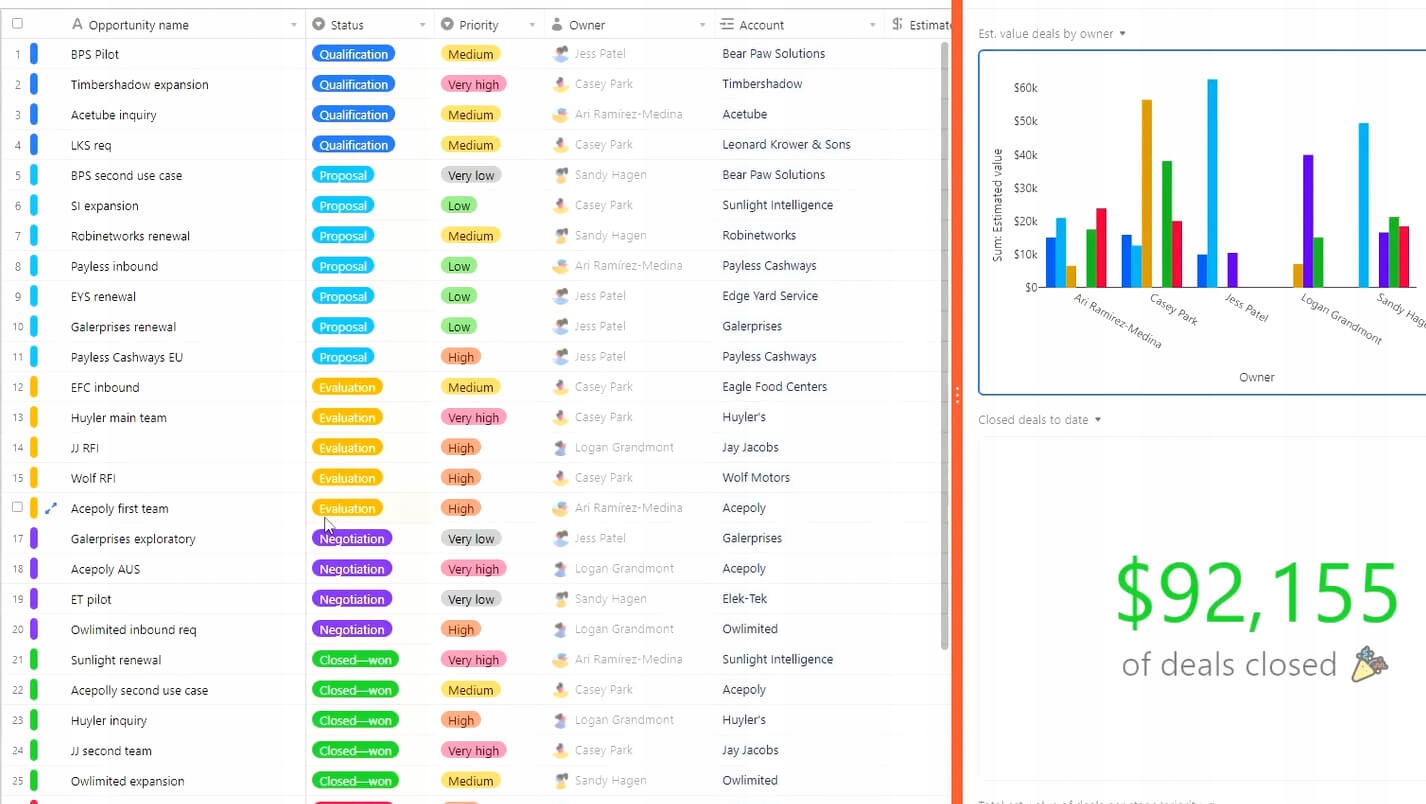The image size is (1426, 804).
Task: Click the tallest light-blue bar for Jess Patel
Action: click(x=1212, y=183)
